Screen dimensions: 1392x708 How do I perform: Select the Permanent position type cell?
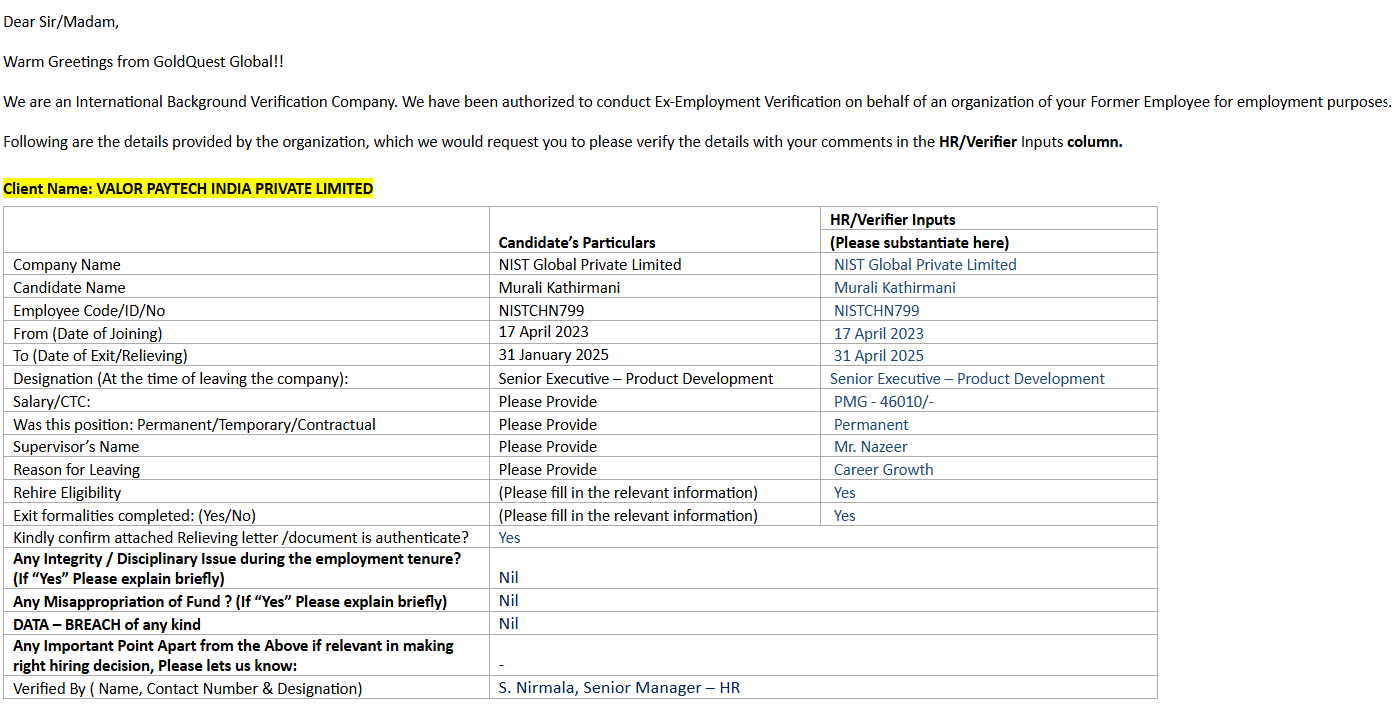pyautogui.click(x=871, y=425)
